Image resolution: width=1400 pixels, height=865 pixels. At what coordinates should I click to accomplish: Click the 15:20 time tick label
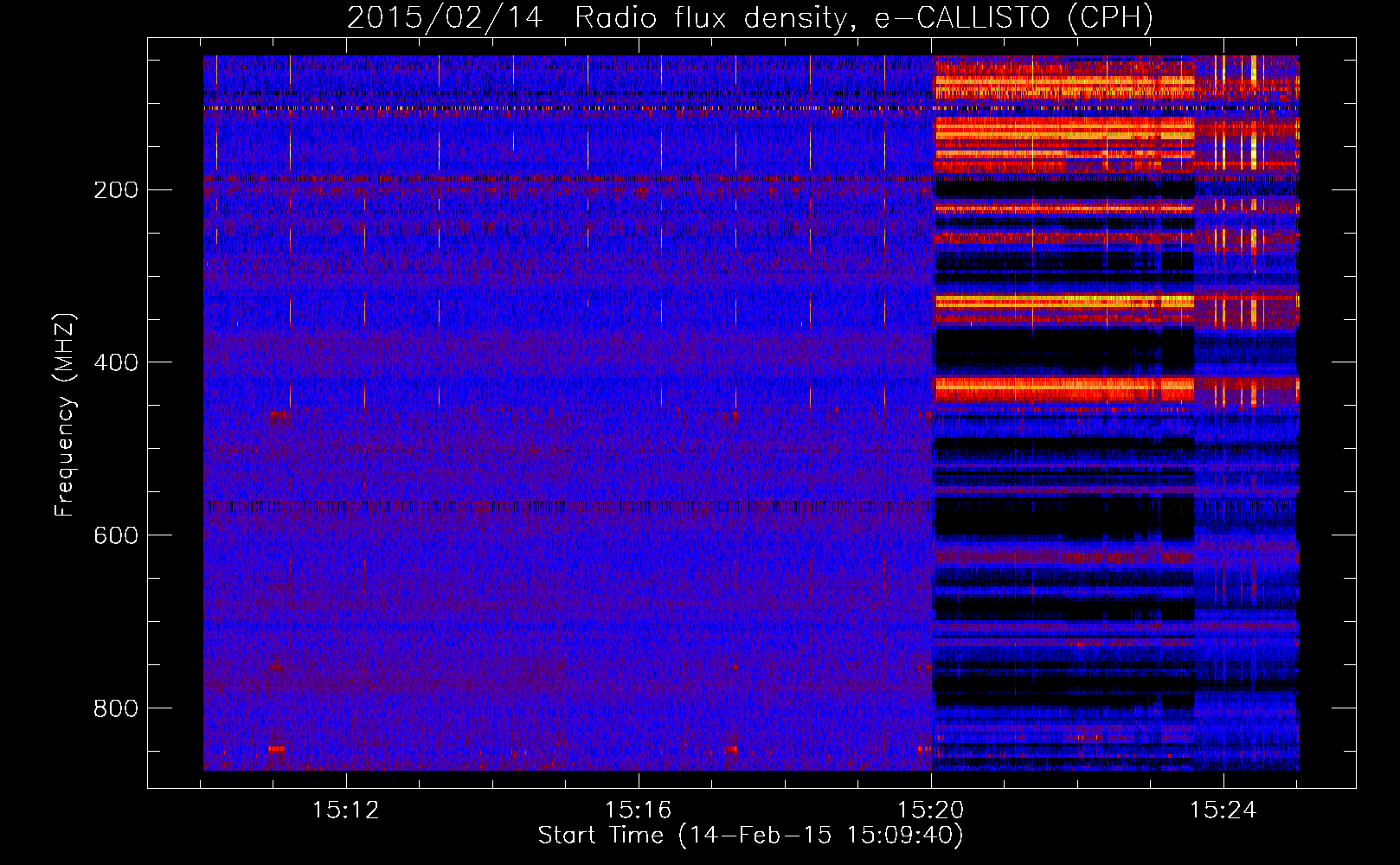pos(931,811)
